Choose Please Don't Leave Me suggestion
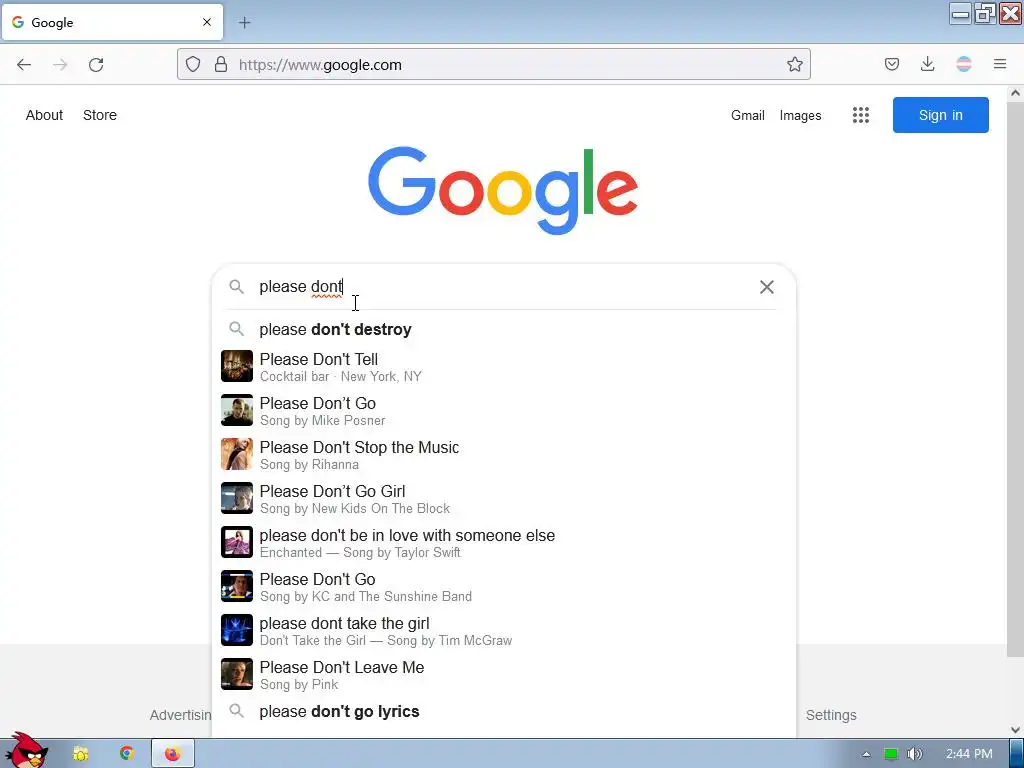This screenshot has height=768, width=1024. (x=503, y=675)
